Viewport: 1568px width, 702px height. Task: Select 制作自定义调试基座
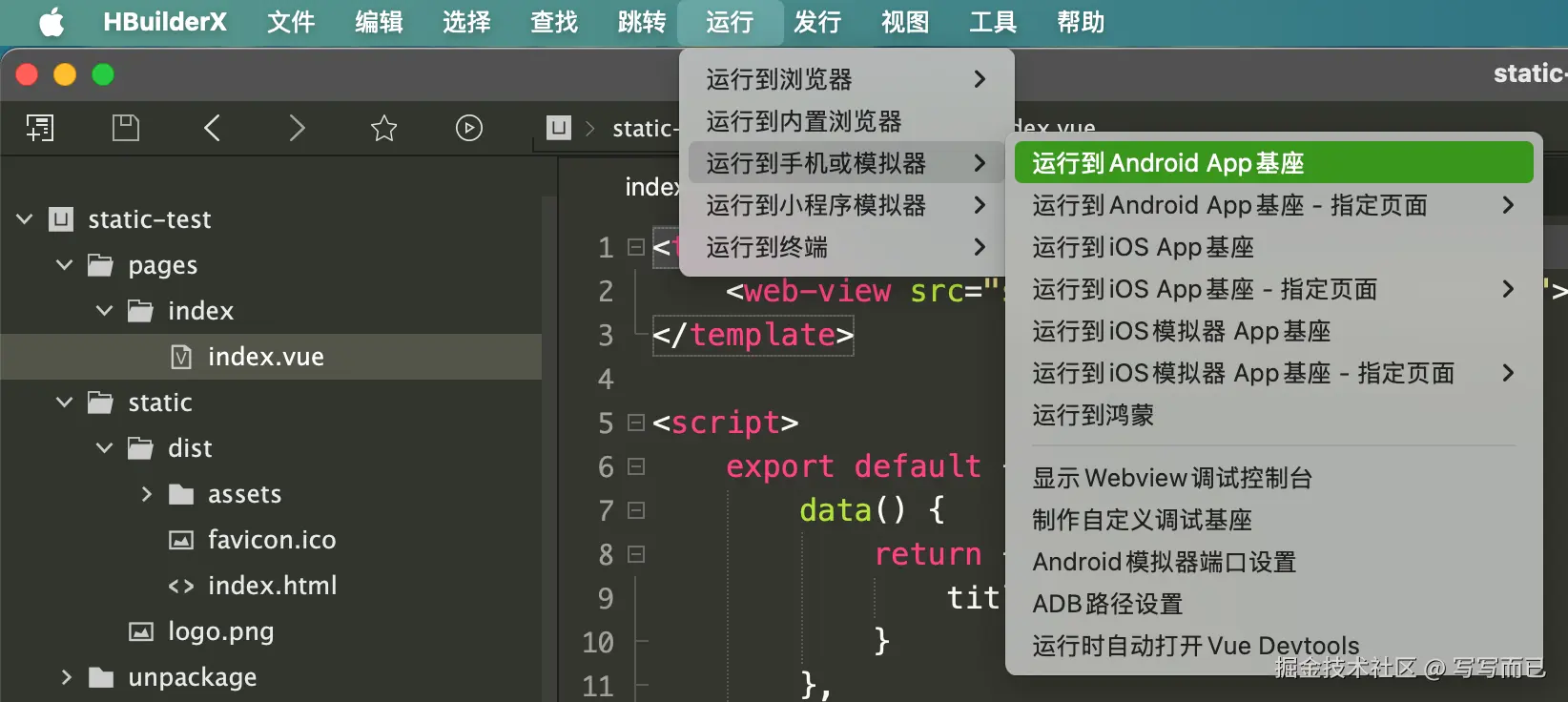click(1273, 520)
